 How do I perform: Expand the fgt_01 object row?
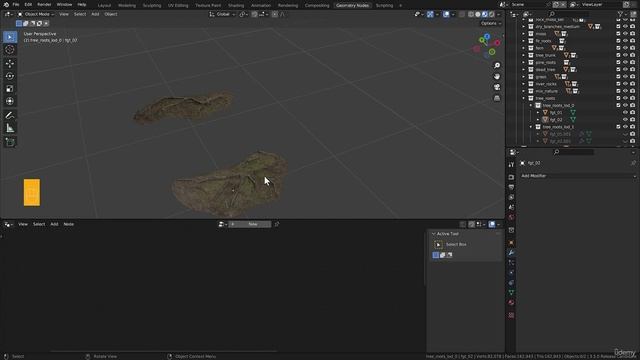(x=538, y=113)
